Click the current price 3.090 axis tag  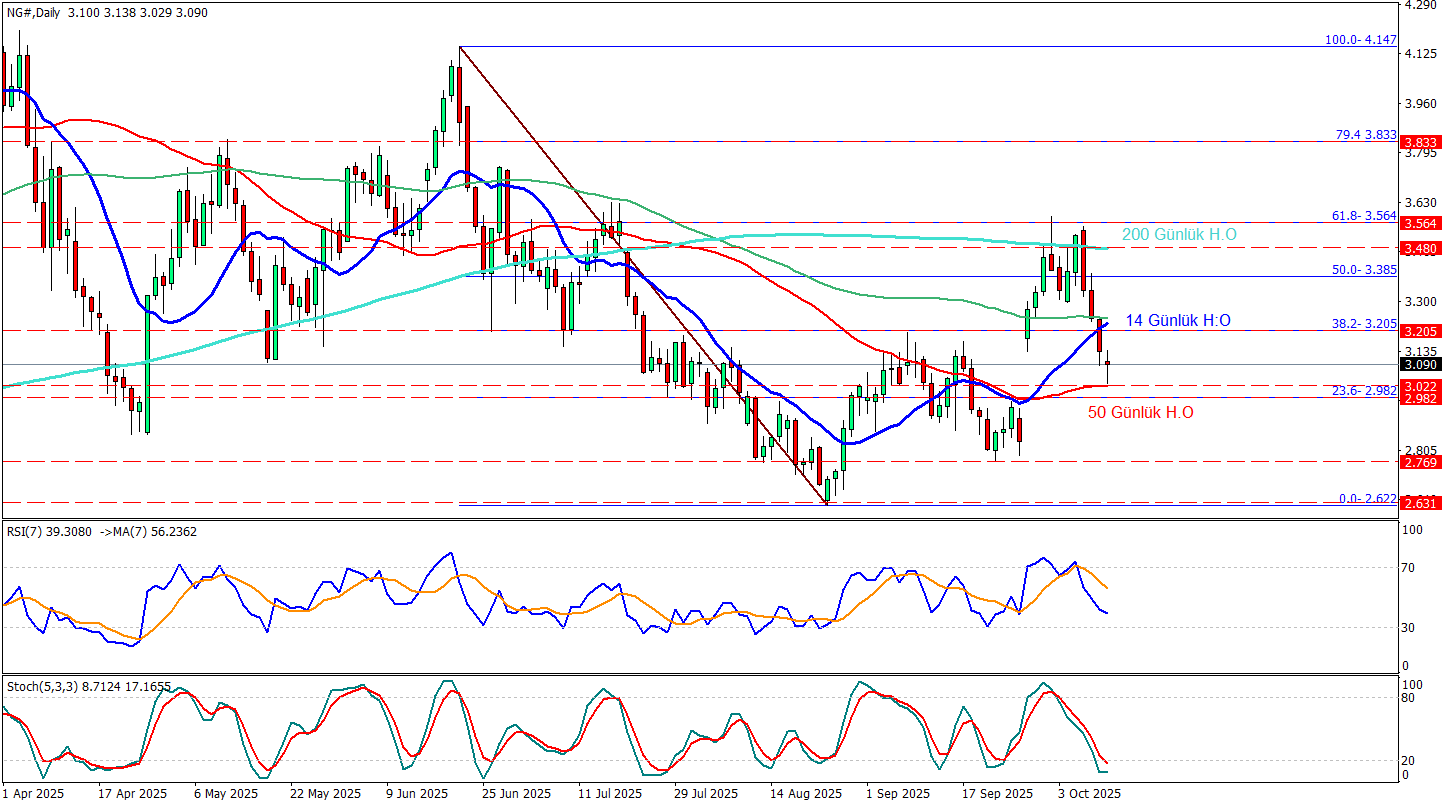tap(1420, 366)
